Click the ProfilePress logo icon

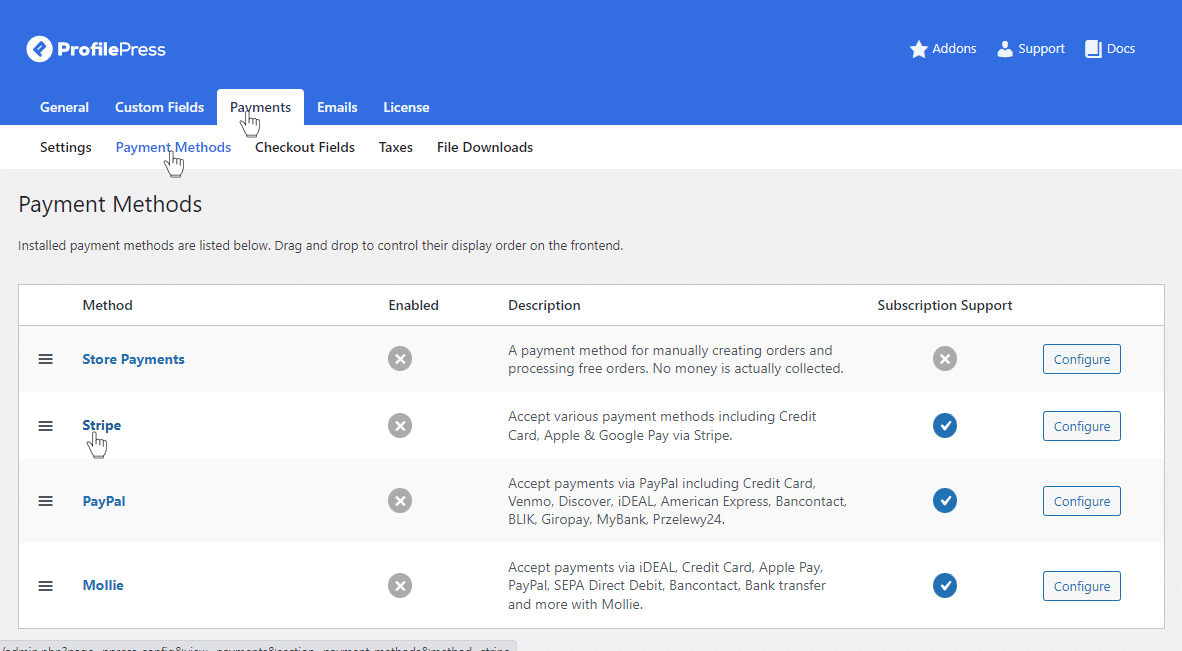pos(39,49)
